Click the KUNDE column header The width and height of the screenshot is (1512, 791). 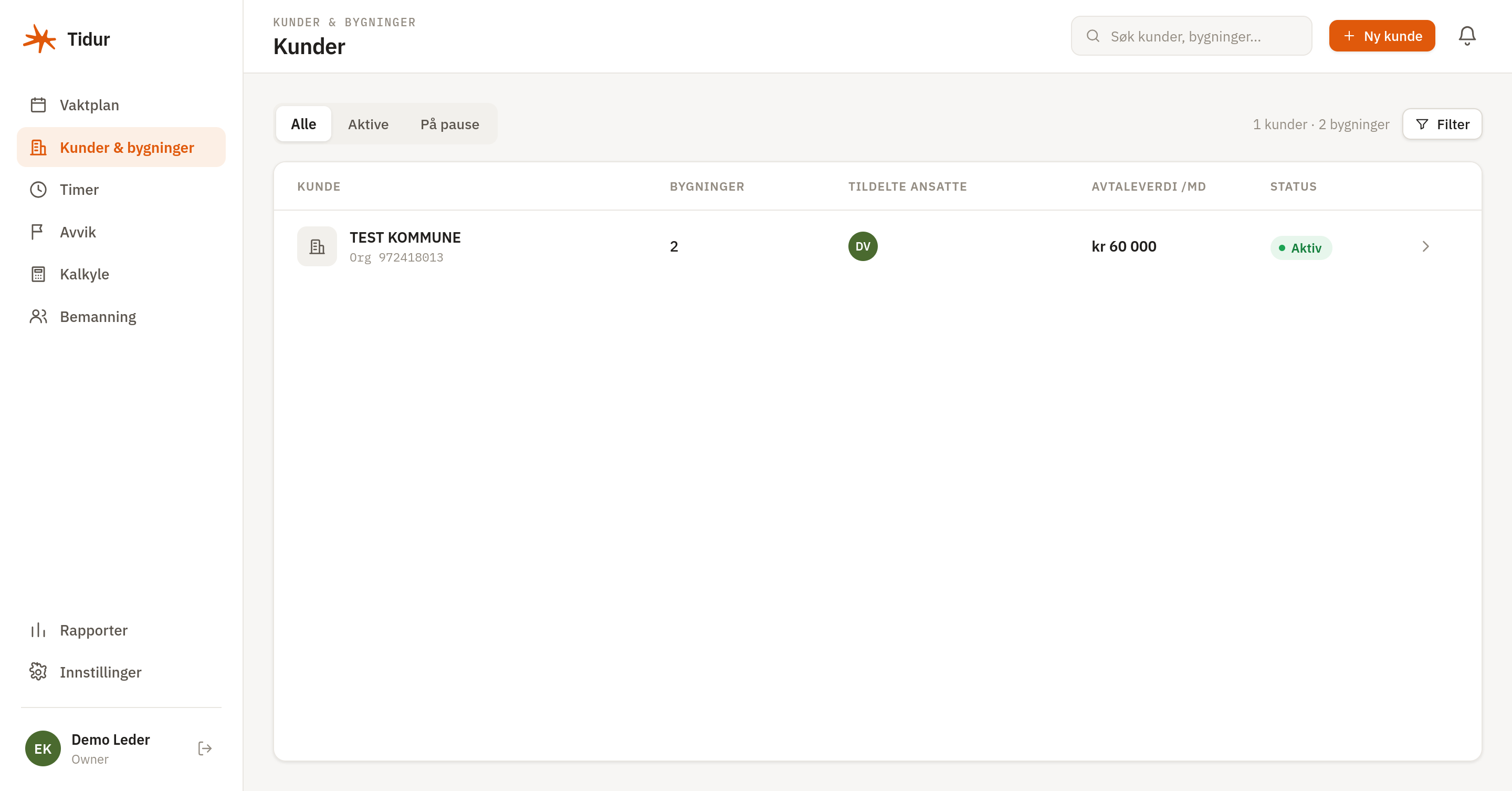(319, 187)
